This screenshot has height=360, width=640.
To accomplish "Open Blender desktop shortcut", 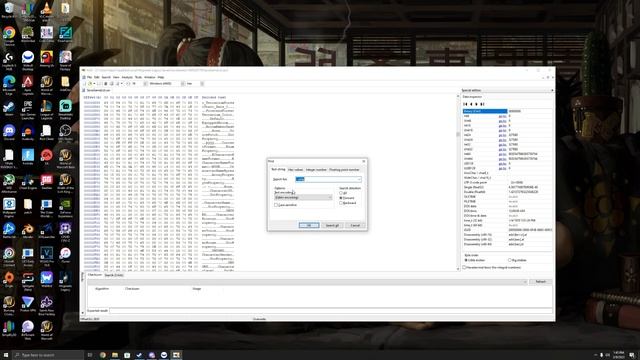I will [x=28, y=231].
